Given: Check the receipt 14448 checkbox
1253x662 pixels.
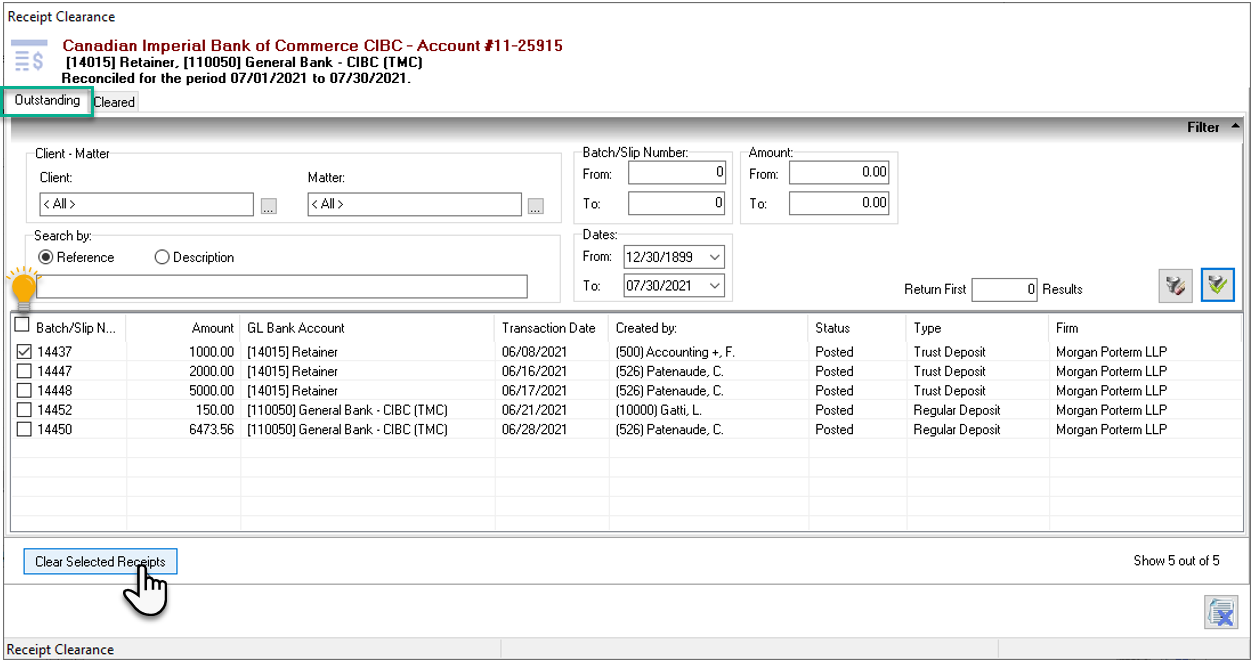Looking at the screenshot, I should [24, 391].
